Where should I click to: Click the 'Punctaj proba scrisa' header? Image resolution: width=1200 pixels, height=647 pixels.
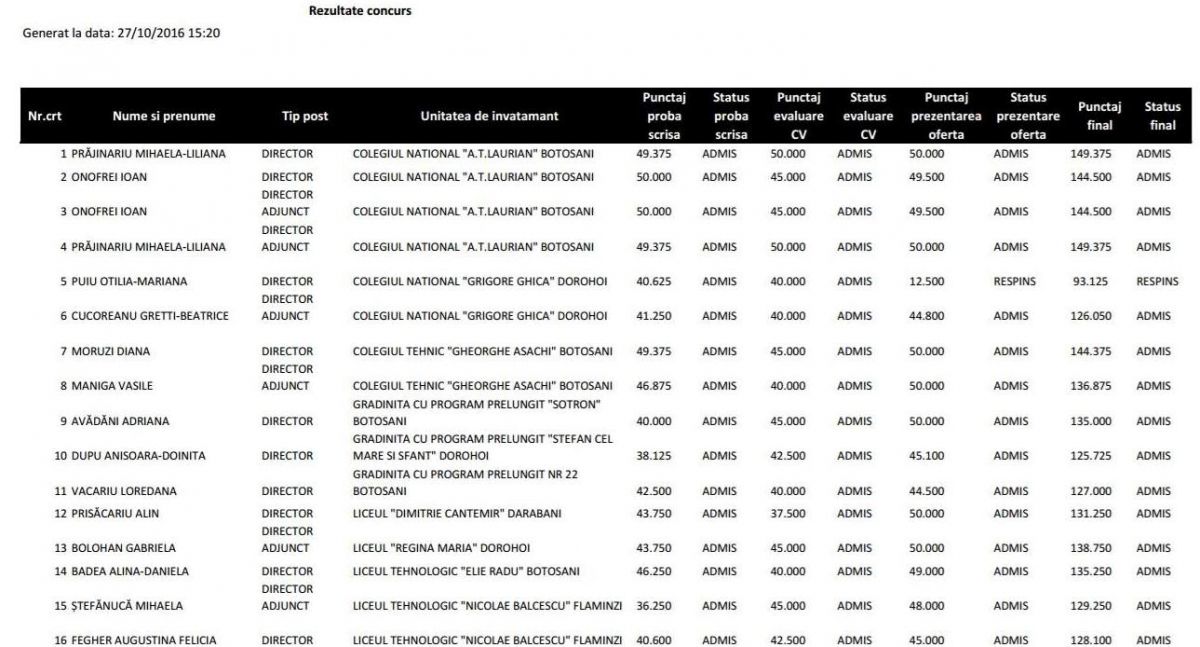click(663, 116)
